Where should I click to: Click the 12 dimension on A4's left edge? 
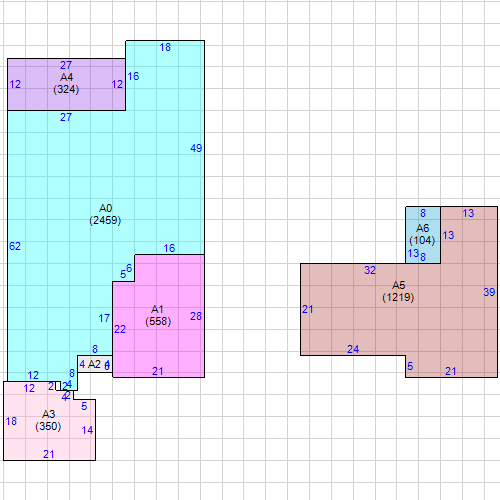15,84
